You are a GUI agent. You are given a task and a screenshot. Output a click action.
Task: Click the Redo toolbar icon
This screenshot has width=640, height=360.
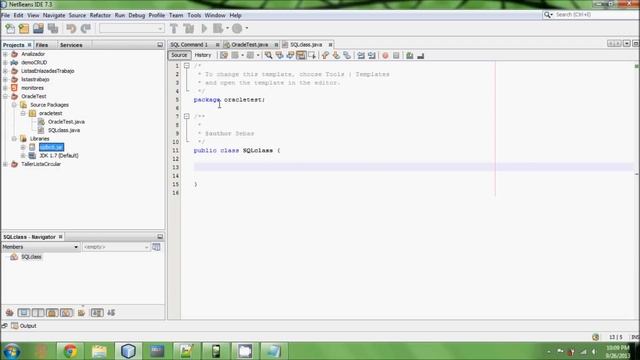[x=86, y=29]
